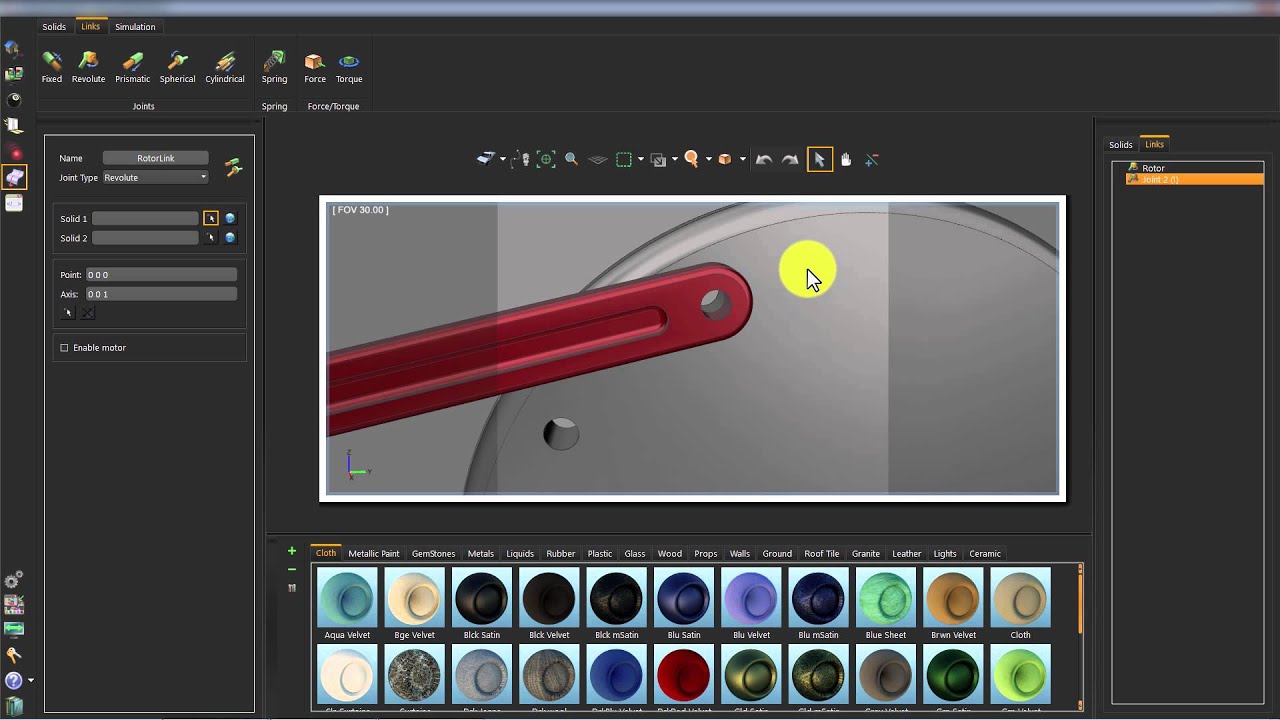Click the orange cube icon
The width and height of the screenshot is (1280, 720).
click(725, 159)
